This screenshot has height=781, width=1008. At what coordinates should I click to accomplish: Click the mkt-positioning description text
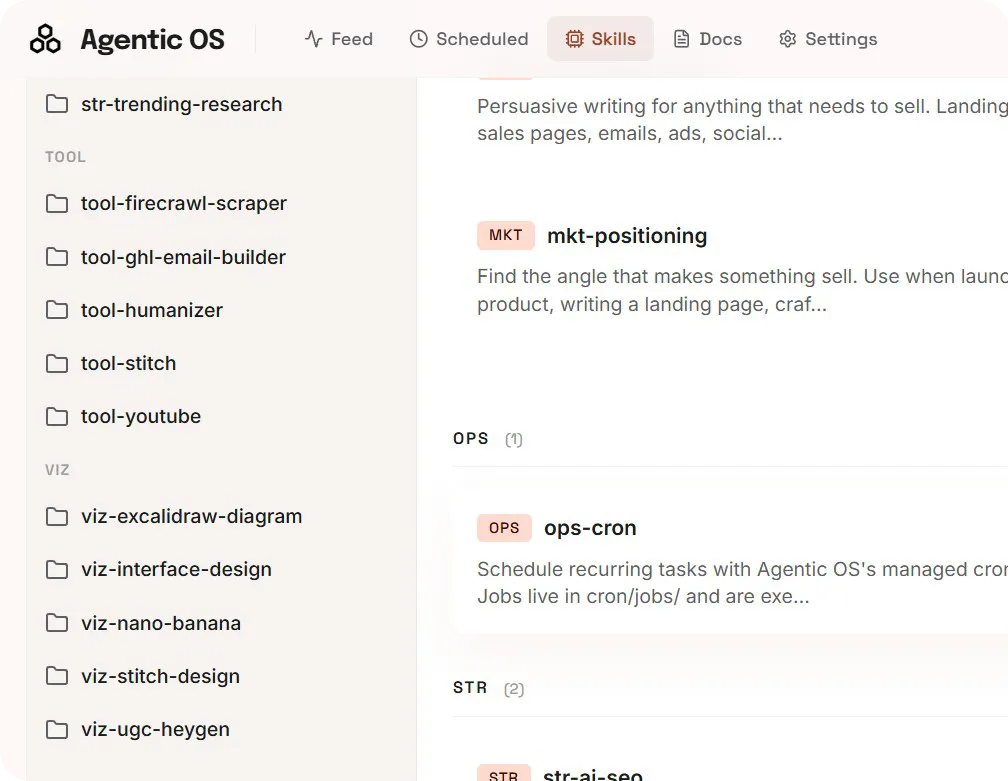(742, 290)
